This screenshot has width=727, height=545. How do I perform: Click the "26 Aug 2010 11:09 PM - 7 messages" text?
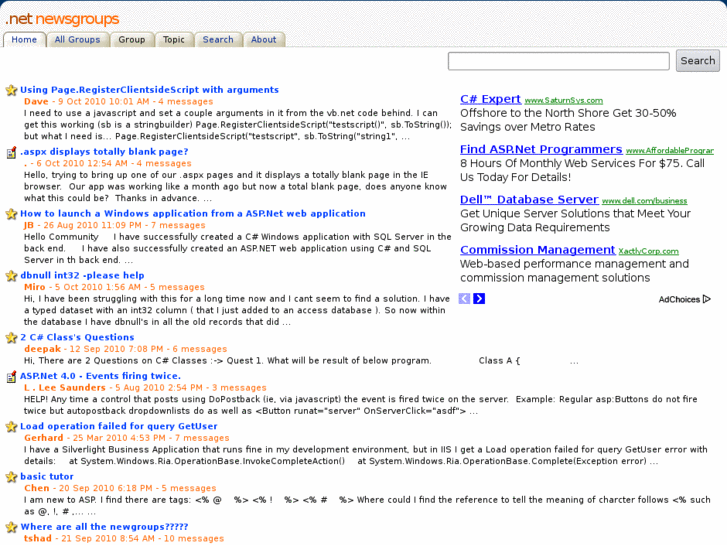coord(124,225)
